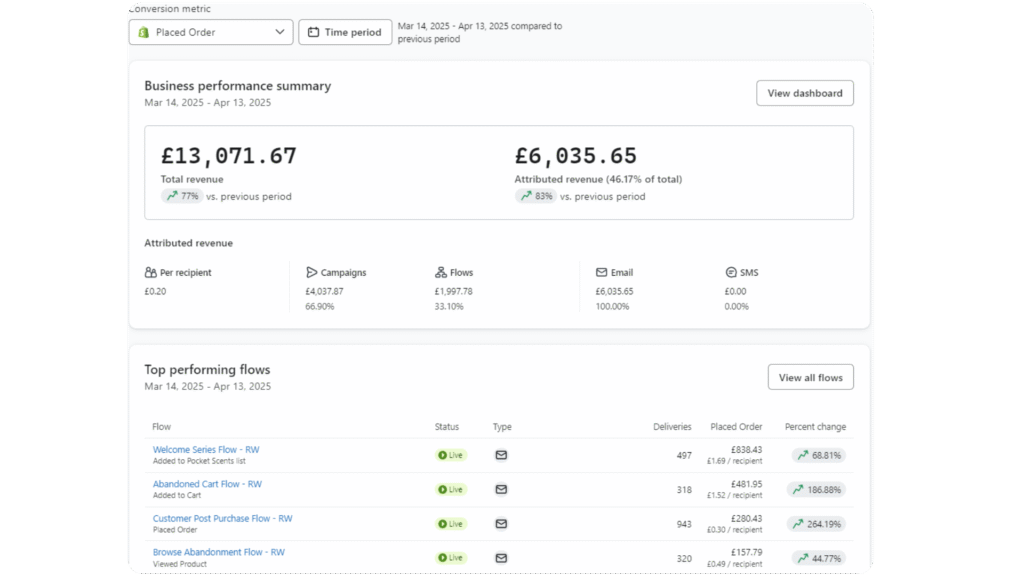Click the Placed Order column header
The height and width of the screenshot is (576, 1024).
(736, 426)
